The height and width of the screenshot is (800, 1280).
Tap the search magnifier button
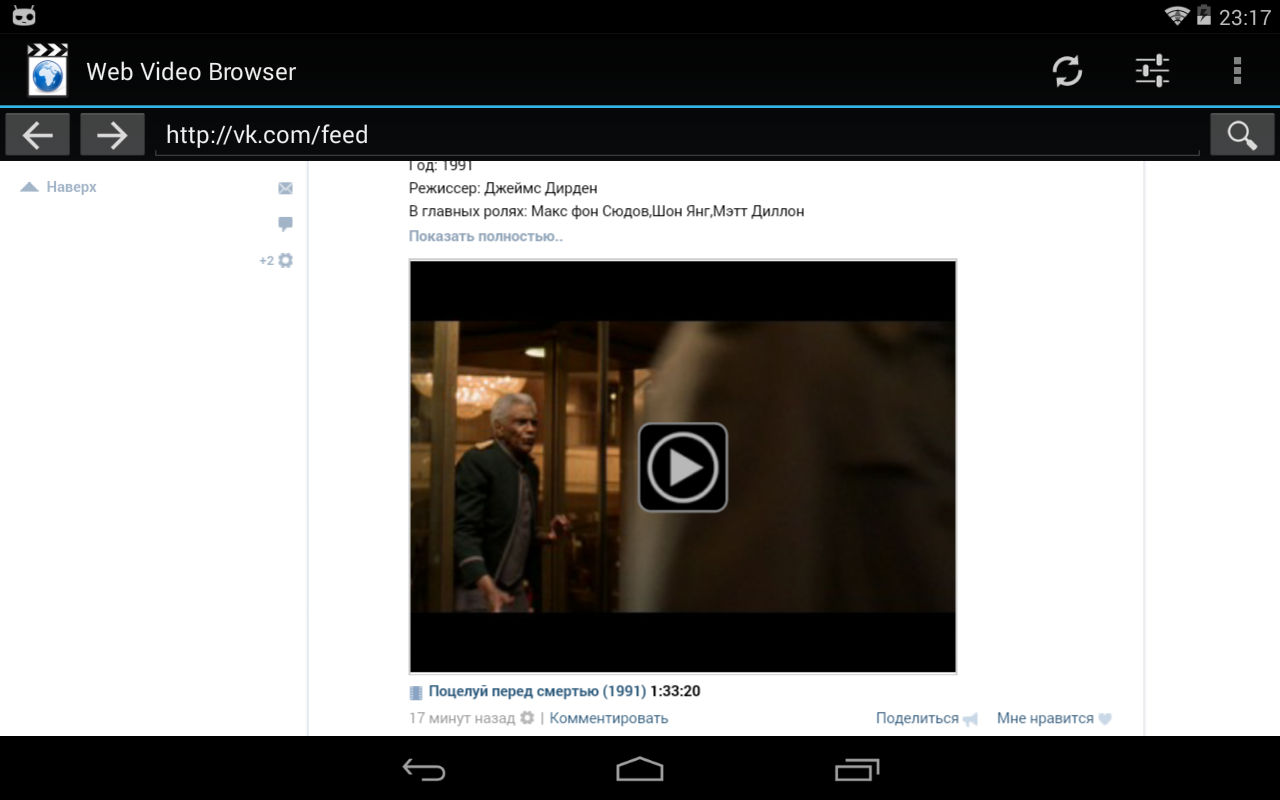[x=1242, y=135]
